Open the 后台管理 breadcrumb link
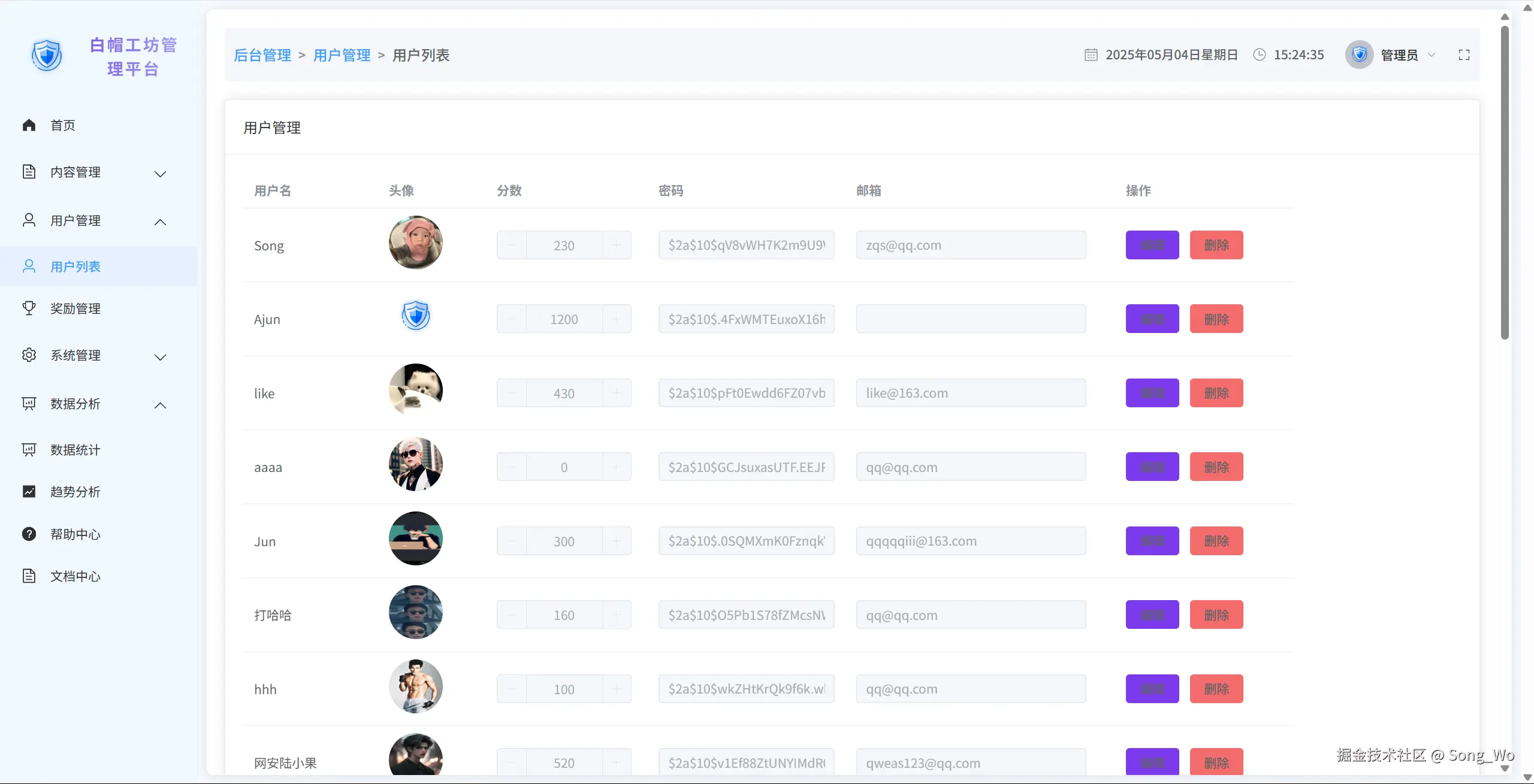The image size is (1534, 784). point(262,55)
